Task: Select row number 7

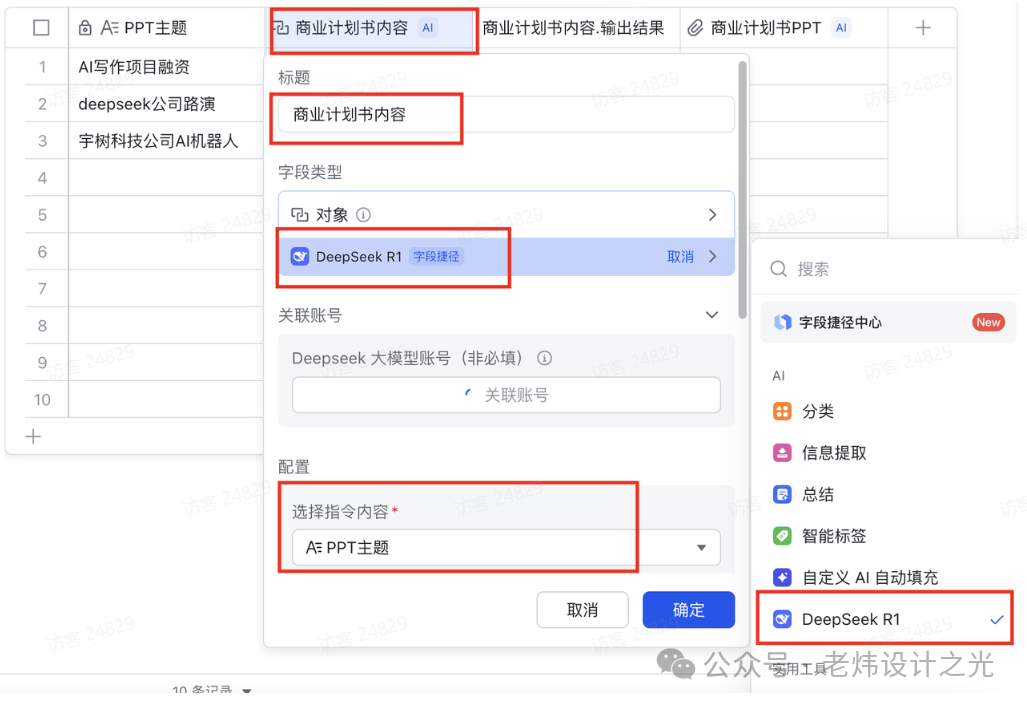Action: [43, 289]
